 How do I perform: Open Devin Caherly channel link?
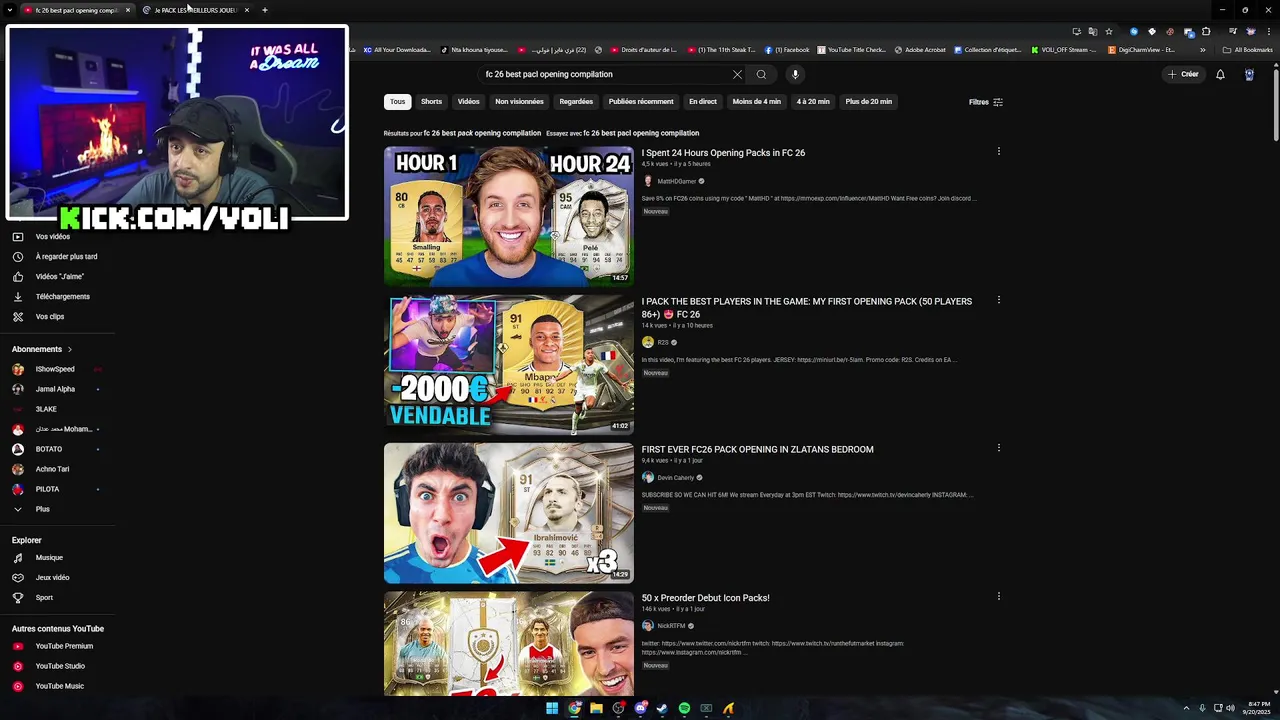[675, 478]
